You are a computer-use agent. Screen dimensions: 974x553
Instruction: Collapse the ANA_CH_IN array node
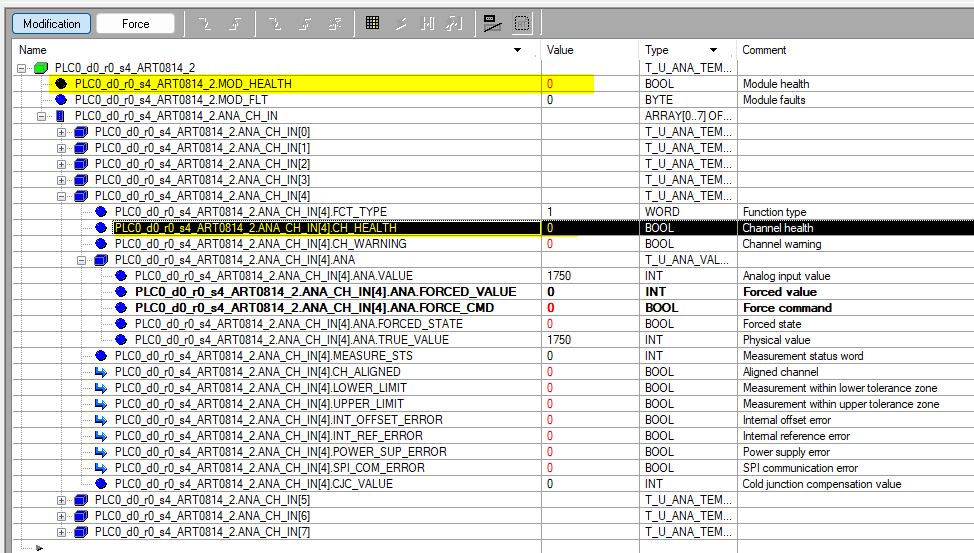point(42,116)
